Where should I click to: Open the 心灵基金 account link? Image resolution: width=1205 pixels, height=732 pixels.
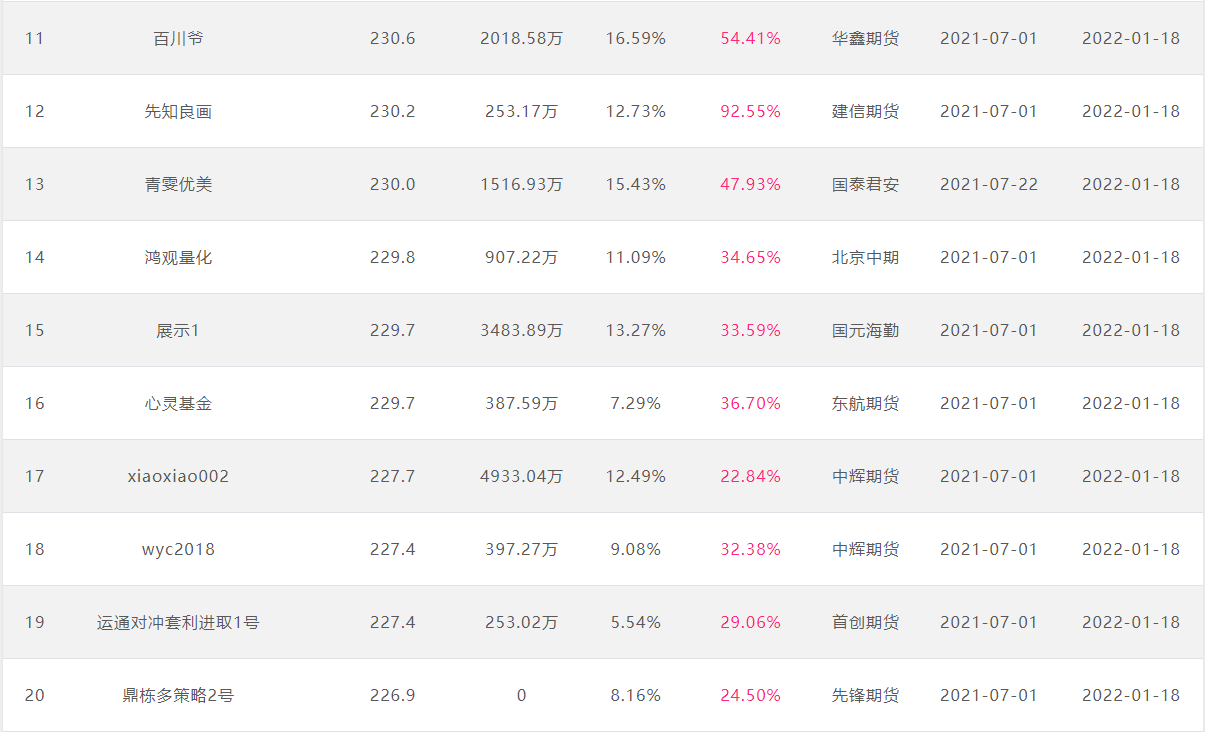(x=178, y=404)
